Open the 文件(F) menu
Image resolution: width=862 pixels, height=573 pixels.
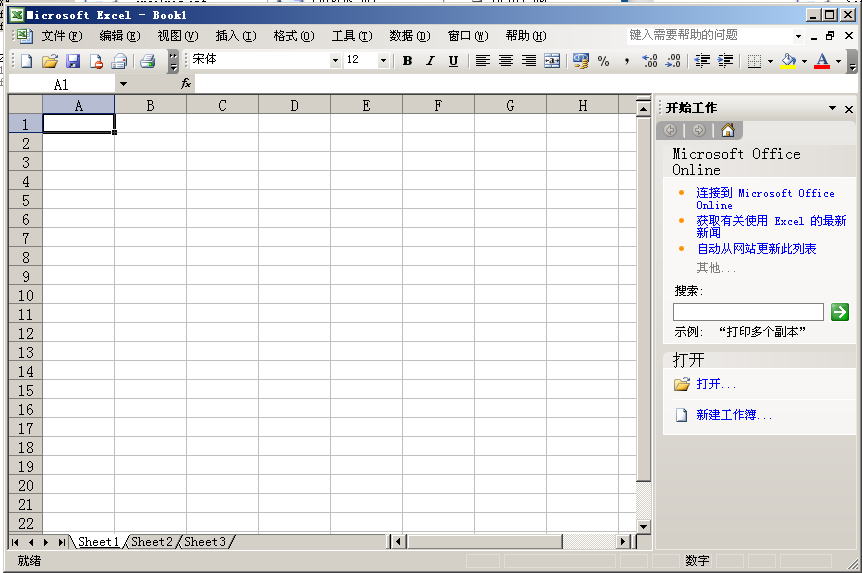coord(62,36)
